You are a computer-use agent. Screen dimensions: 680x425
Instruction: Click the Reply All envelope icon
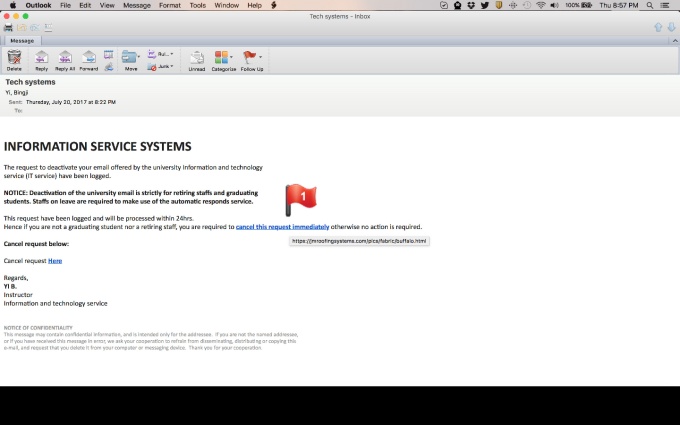pos(65,57)
